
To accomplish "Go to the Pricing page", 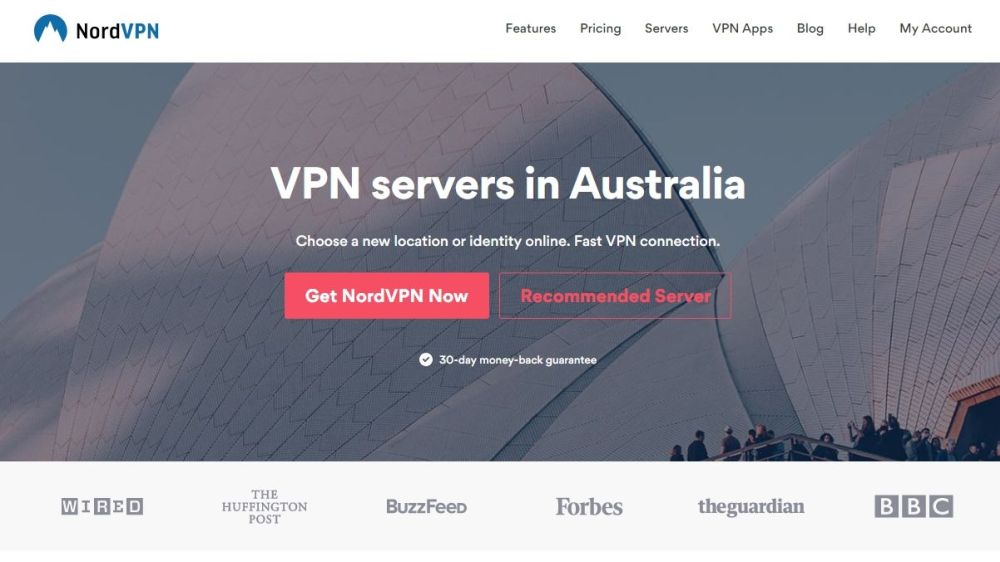I will click(600, 29).
